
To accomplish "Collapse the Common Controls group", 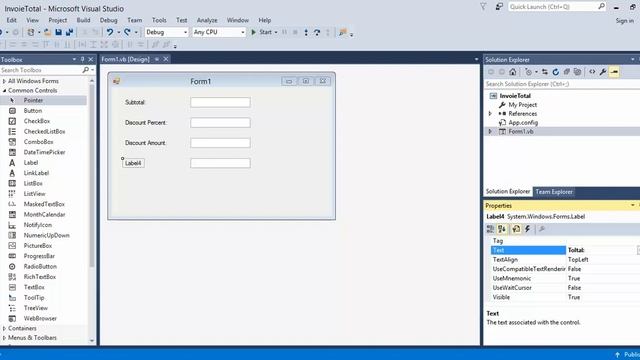I will (x=4, y=91).
